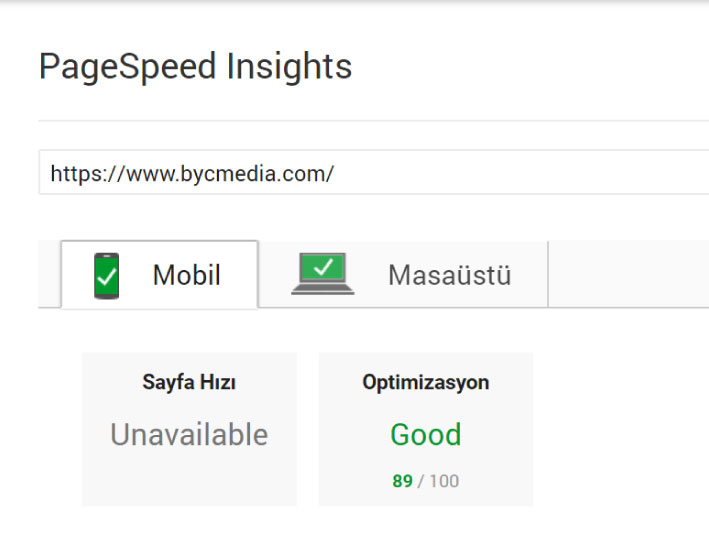Click the checkmark on laptop screen icon
Image resolution: width=709 pixels, height=534 pixels.
coord(323,266)
